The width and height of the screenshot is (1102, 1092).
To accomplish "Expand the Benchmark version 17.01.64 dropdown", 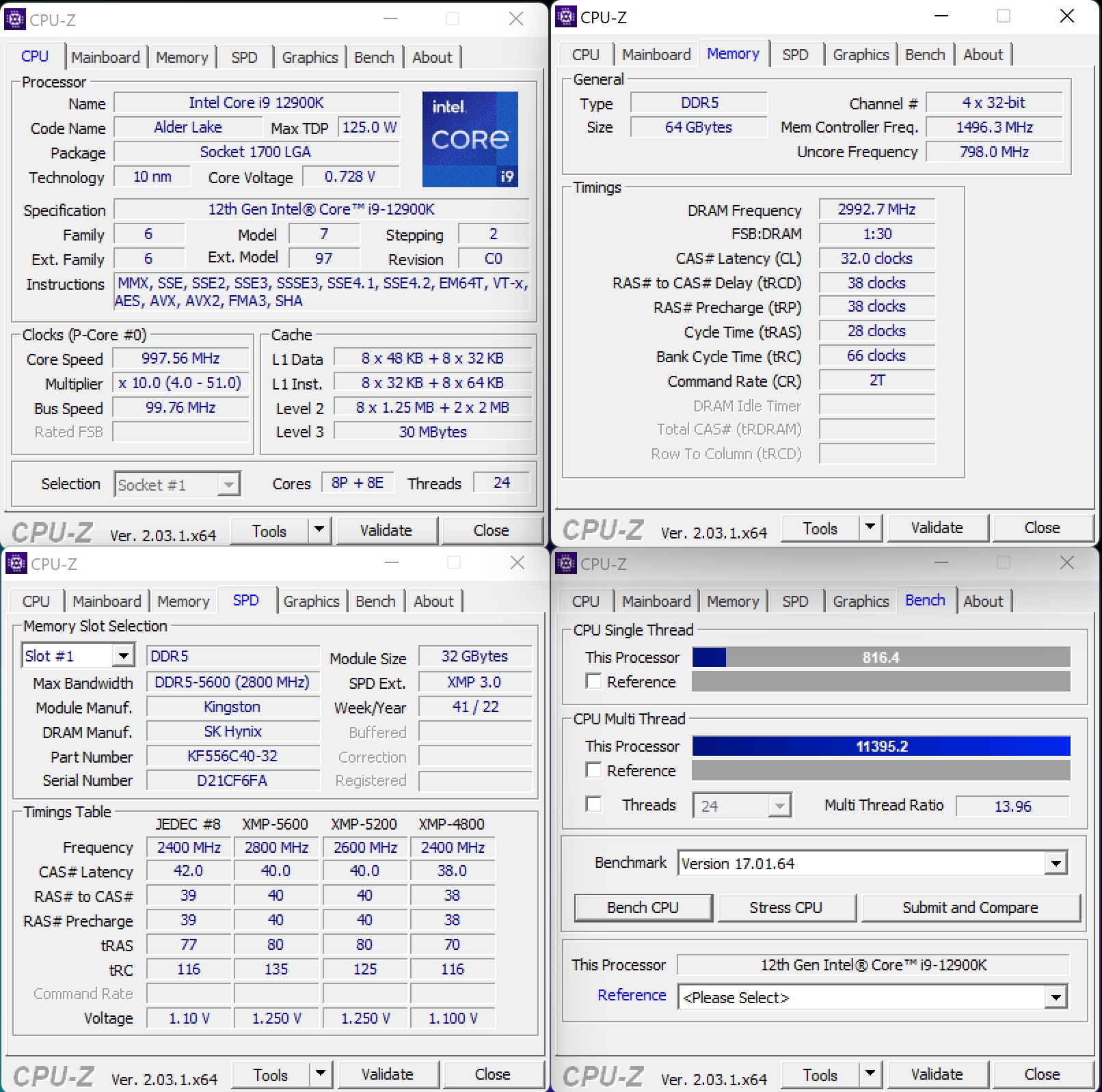I will pyautogui.click(x=1056, y=863).
